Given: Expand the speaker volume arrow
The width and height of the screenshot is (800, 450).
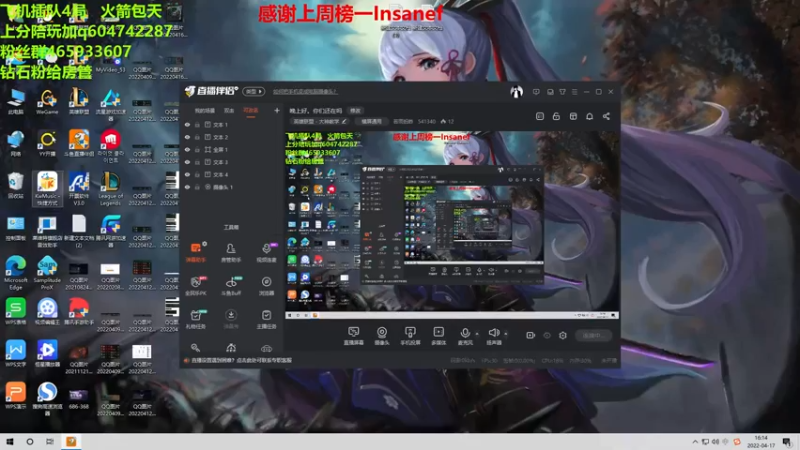Looking at the screenshot, I should (506, 334).
